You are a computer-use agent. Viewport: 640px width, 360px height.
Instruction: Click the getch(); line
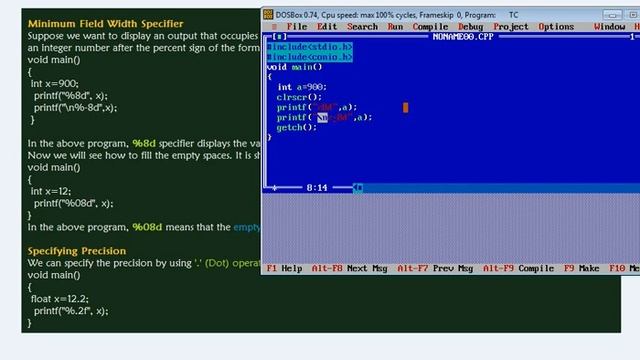[297, 127]
